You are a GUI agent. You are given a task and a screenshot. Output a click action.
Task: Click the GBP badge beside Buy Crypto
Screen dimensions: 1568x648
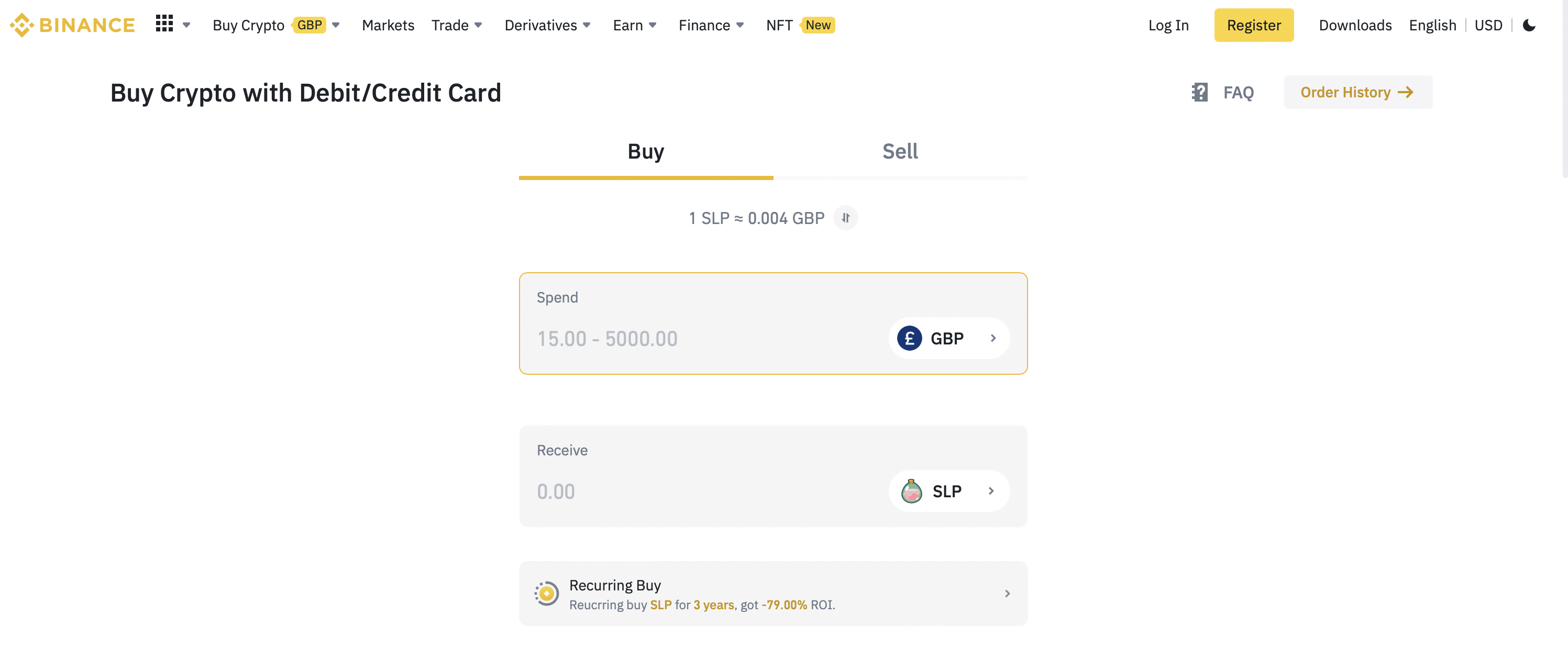tap(310, 25)
